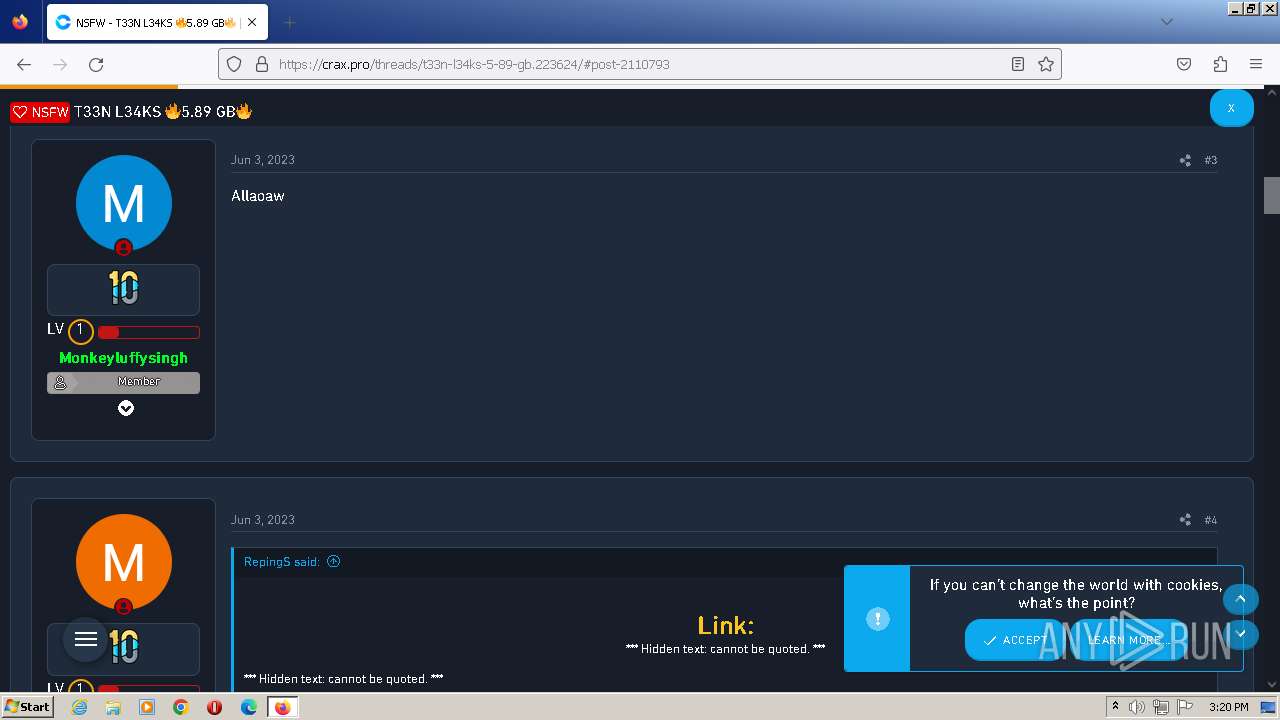Go back to the previous page
This screenshot has width=1280, height=720.
coord(24,64)
